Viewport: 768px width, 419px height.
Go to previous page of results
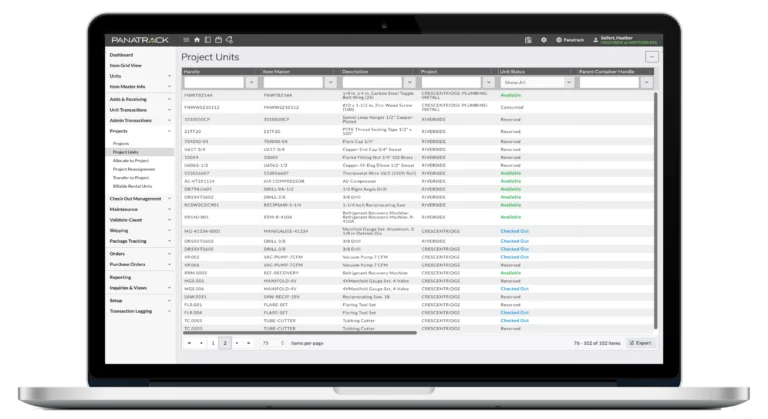coord(201,343)
